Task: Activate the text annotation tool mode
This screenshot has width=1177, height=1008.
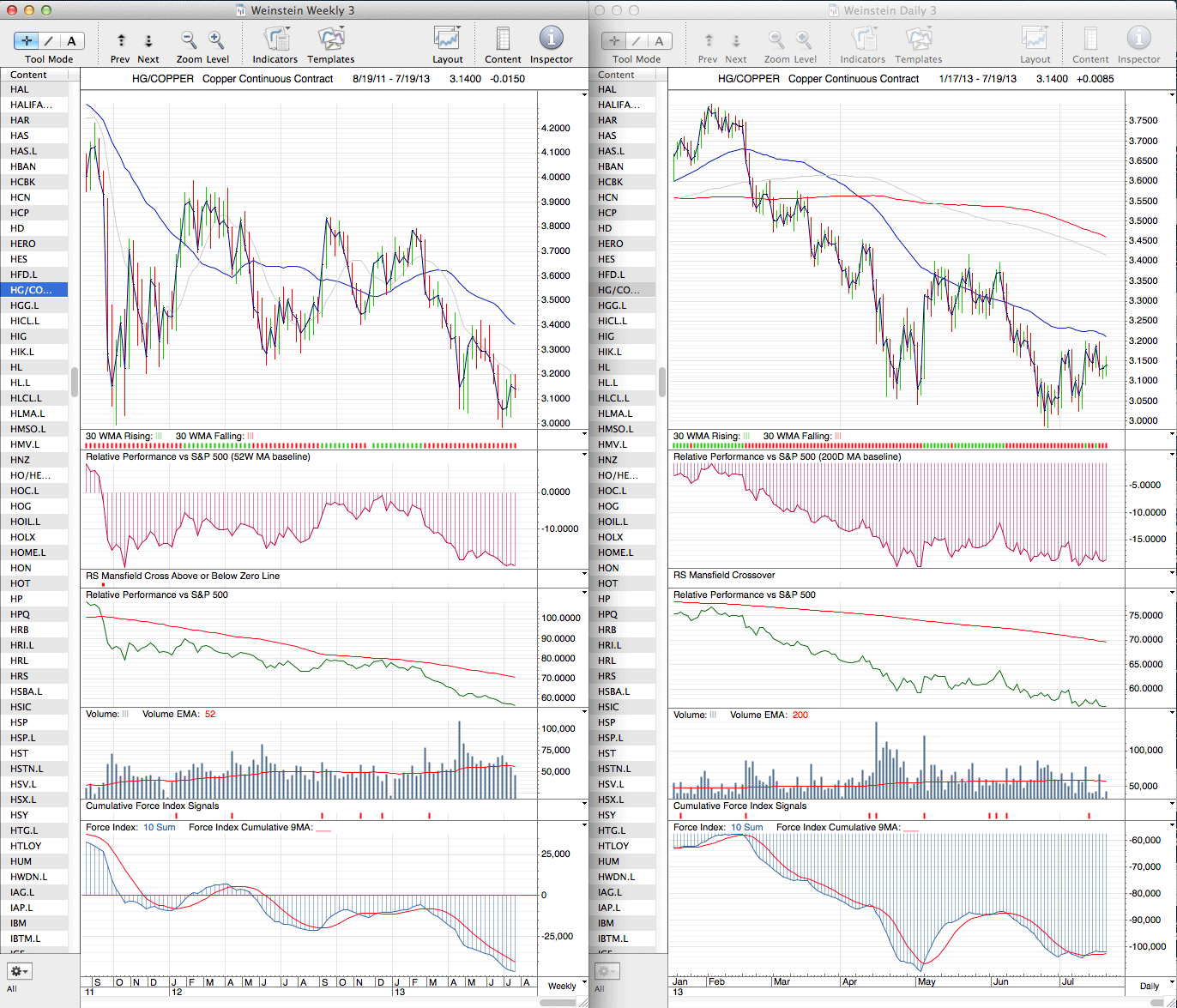Action: (71, 40)
